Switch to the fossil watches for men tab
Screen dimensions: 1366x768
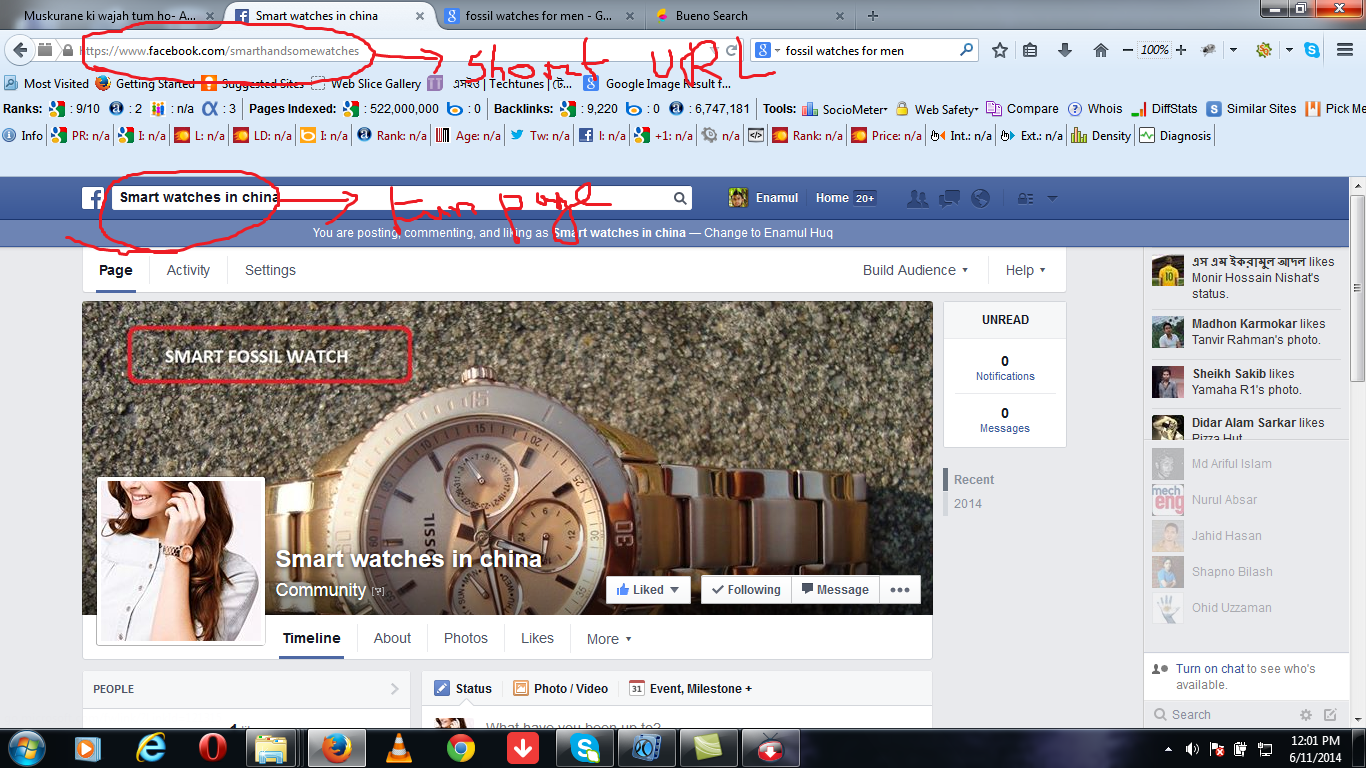point(540,16)
